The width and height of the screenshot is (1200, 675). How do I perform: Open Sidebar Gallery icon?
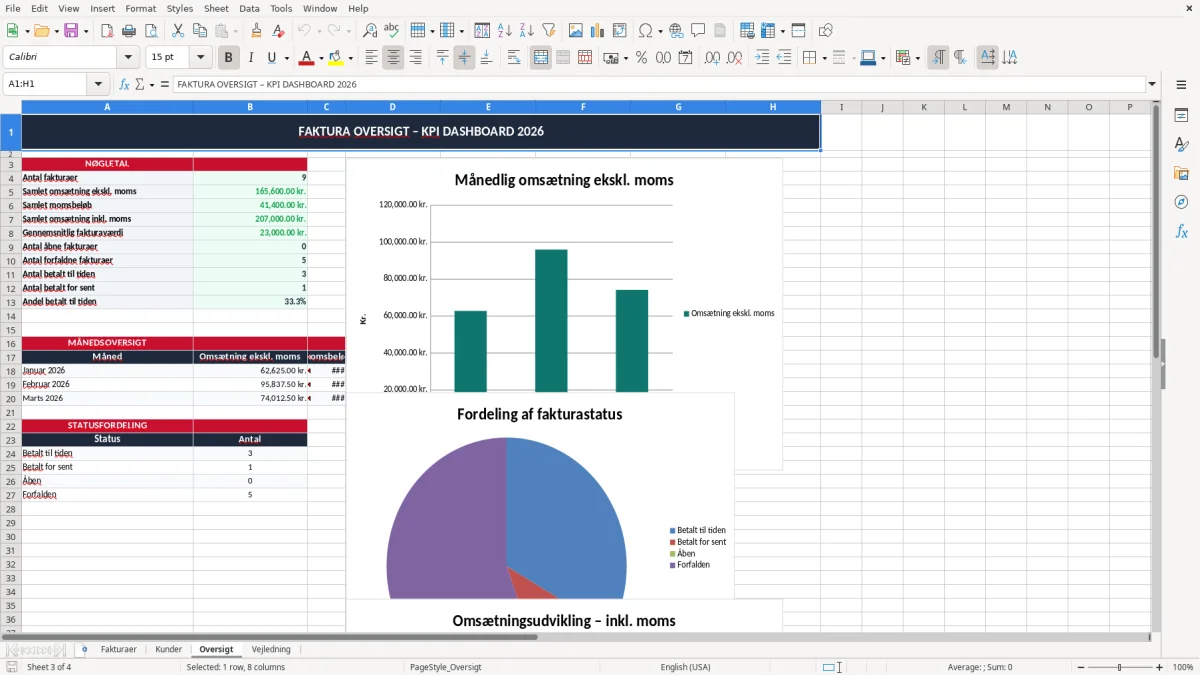[x=1181, y=174]
